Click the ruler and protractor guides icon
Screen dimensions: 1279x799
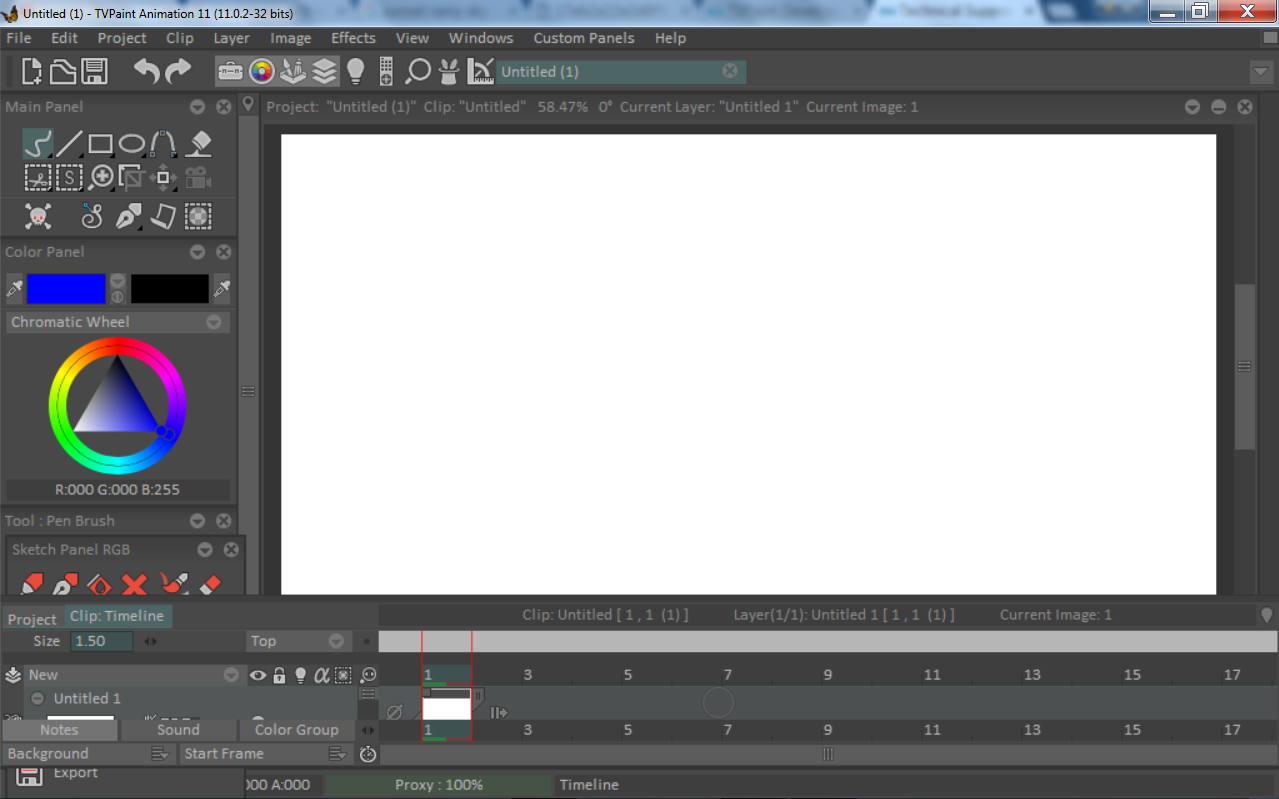pos(481,71)
